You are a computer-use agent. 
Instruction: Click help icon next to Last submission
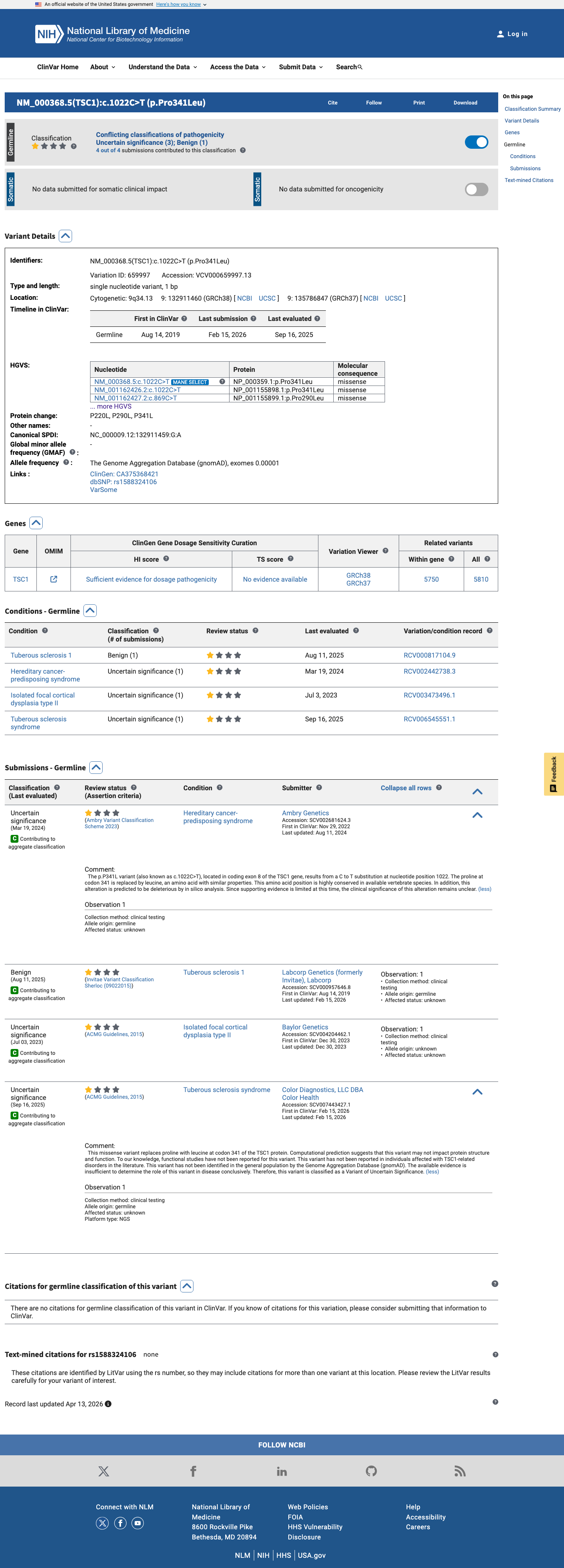coord(253,318)
